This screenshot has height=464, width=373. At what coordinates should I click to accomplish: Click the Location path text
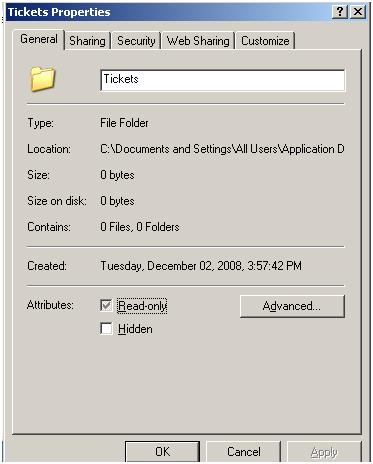click(222, 149)
